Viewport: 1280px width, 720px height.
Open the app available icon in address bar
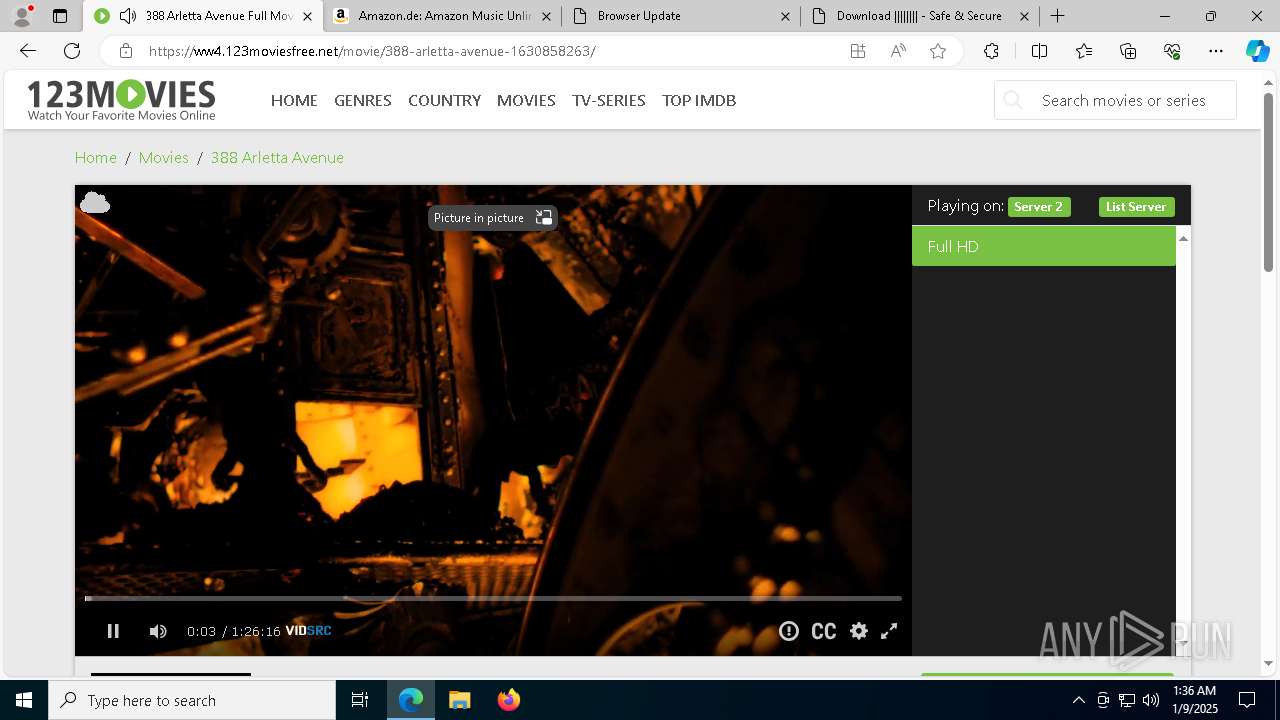(858, 51)
